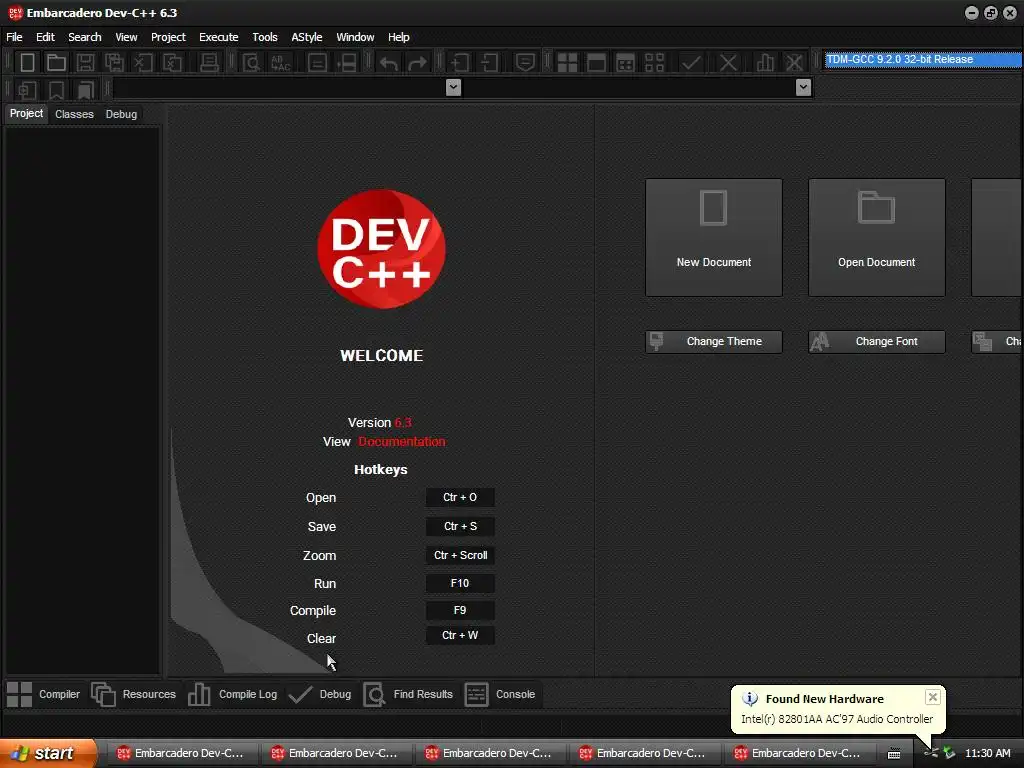Click the Compile and Run toolbar icon
1024x768 pixels.
(x=625, y=63)
